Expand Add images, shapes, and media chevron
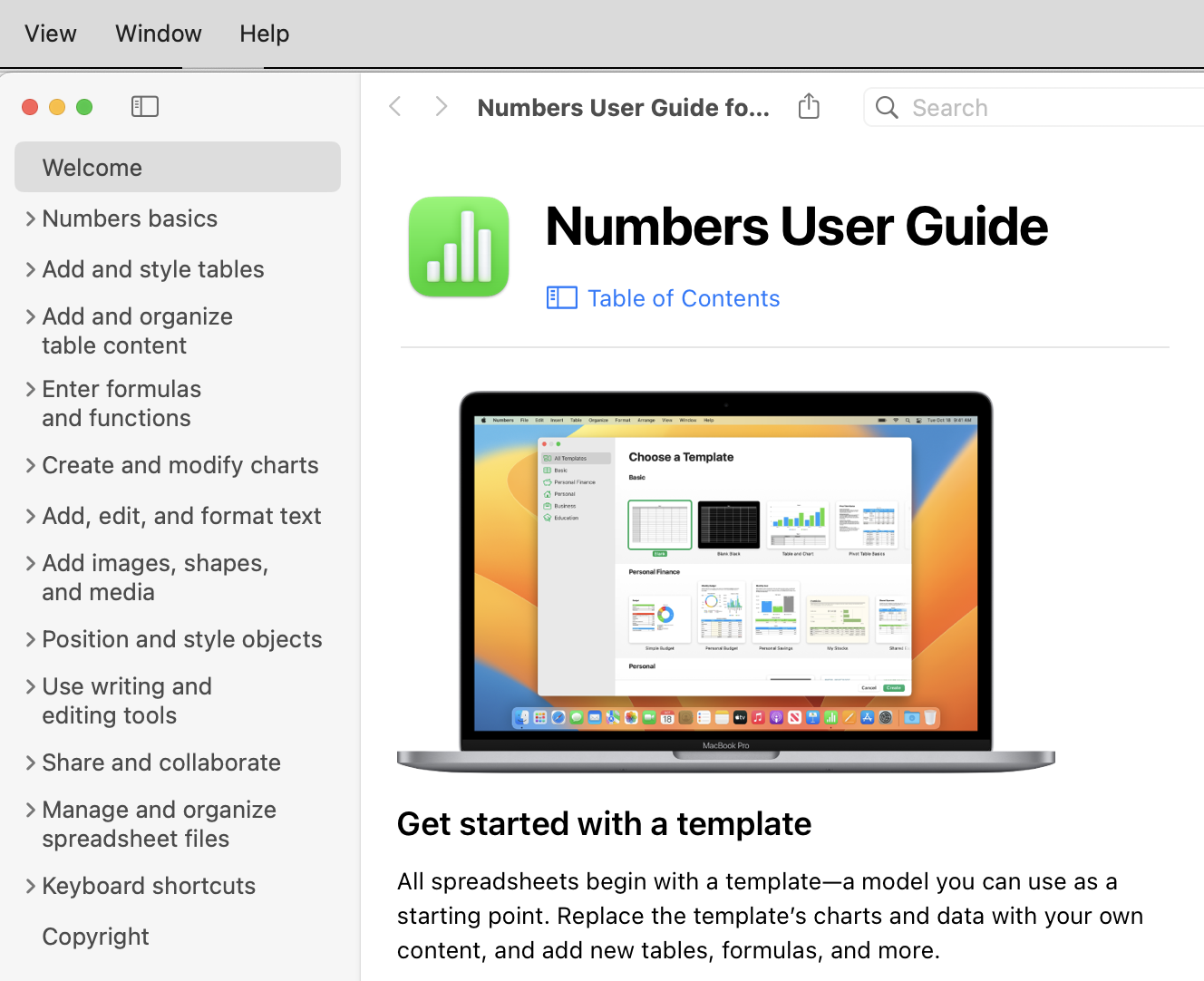Screen dimensions: 1204x981 (x=31, y=563)
